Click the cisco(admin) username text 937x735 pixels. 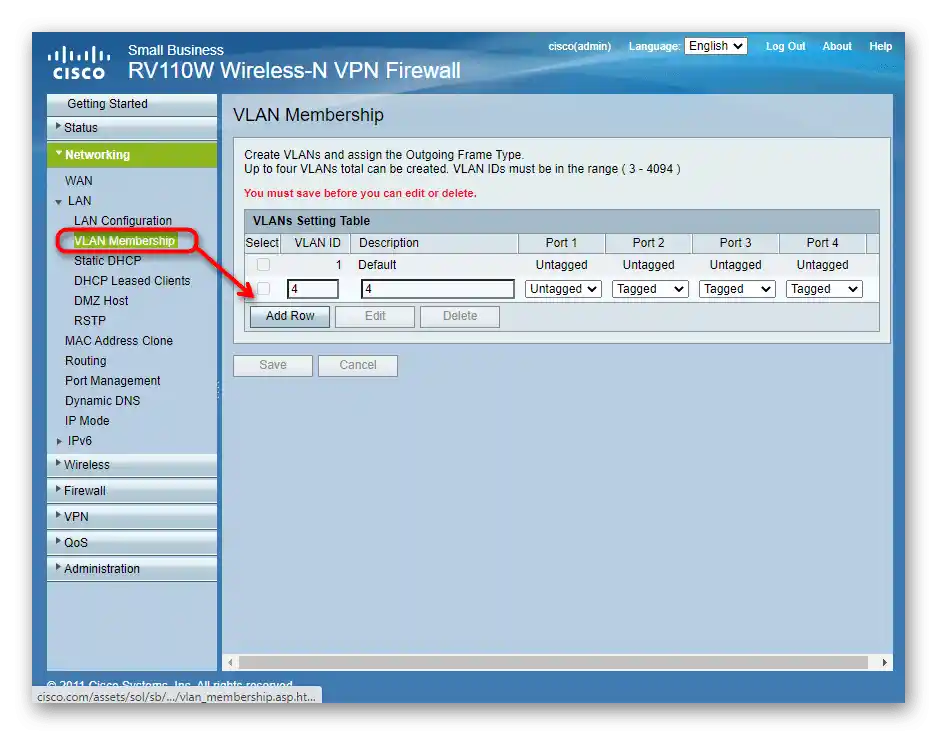(580, 46)
